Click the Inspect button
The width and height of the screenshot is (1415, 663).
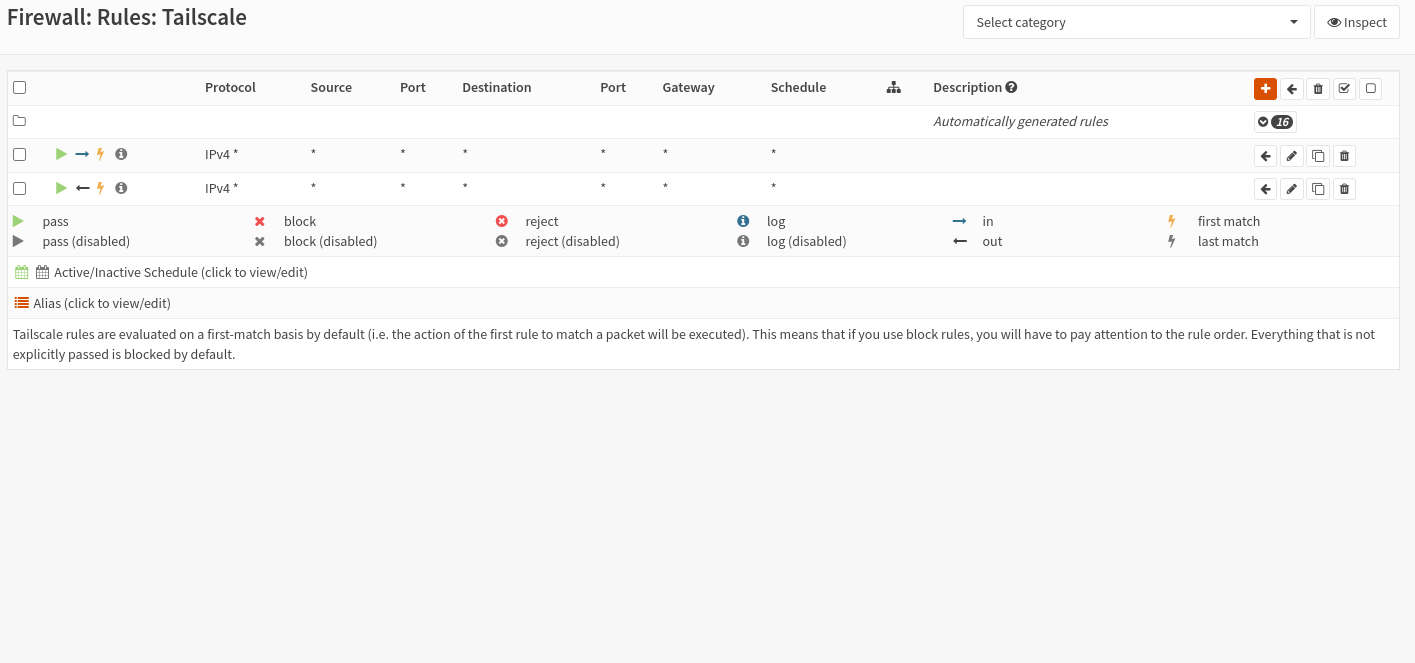[x=1356, y=22]
